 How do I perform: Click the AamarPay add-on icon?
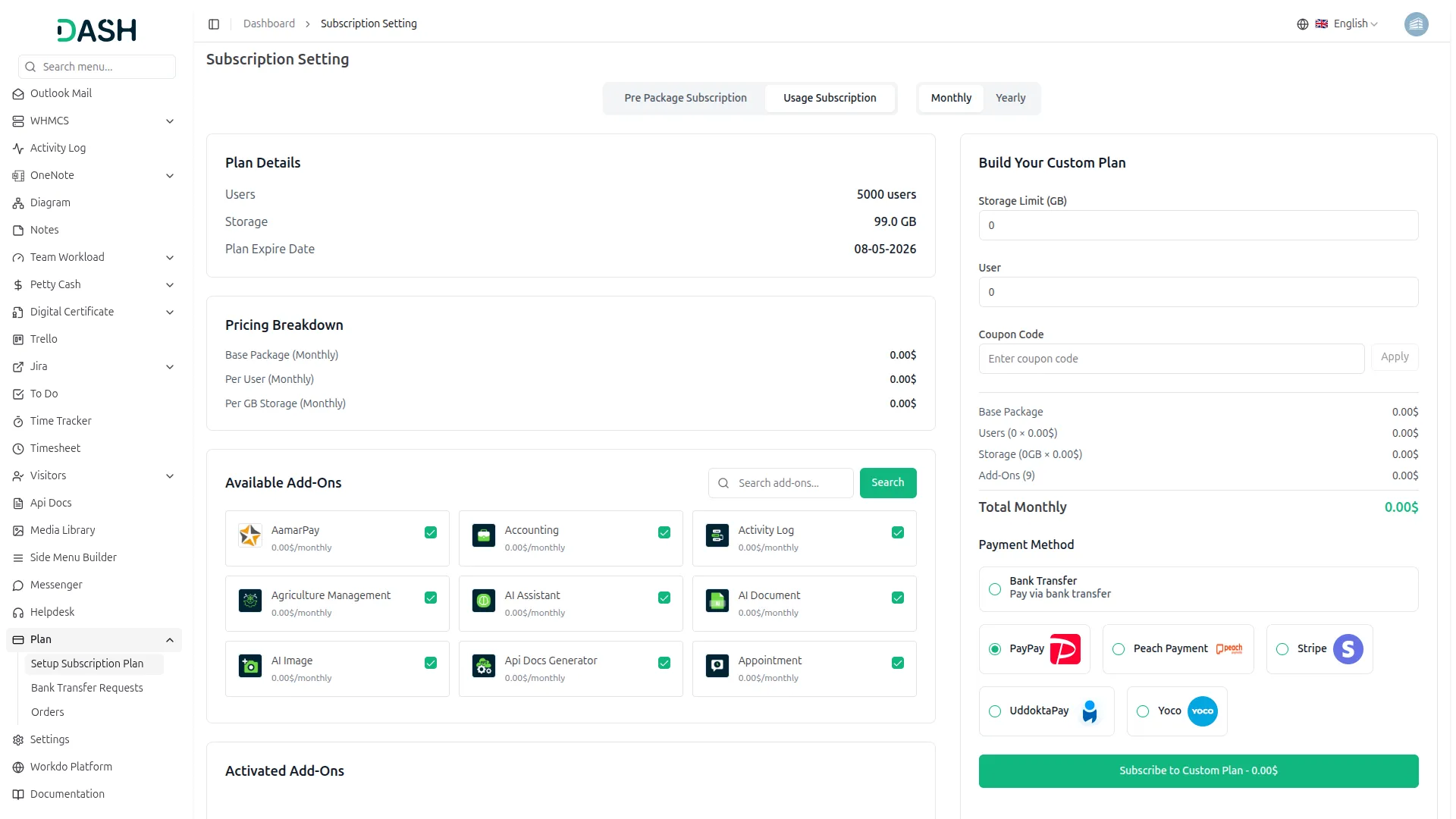pyautogui.click(x=249, y=535)
